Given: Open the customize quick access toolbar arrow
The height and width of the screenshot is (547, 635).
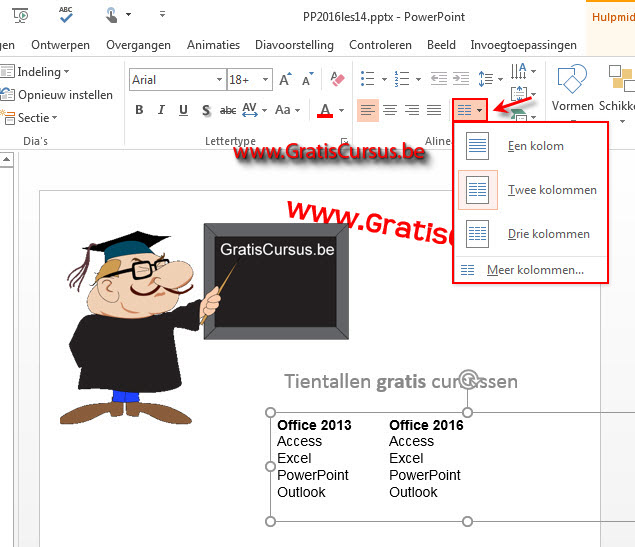Looking at the screenshot, I should coord(162,15).
